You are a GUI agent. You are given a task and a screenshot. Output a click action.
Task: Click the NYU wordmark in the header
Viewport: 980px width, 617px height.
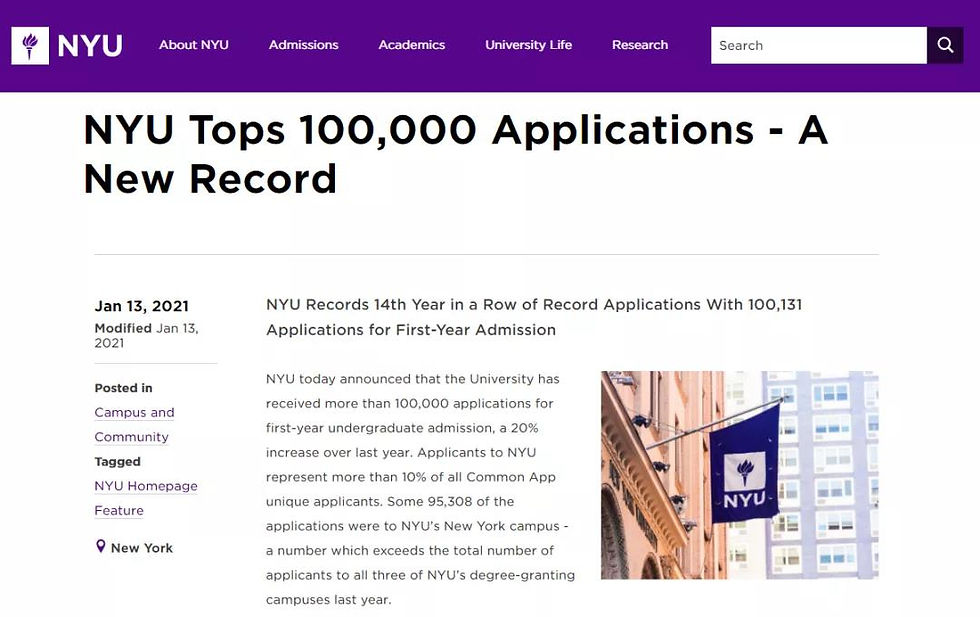(90, 46)
